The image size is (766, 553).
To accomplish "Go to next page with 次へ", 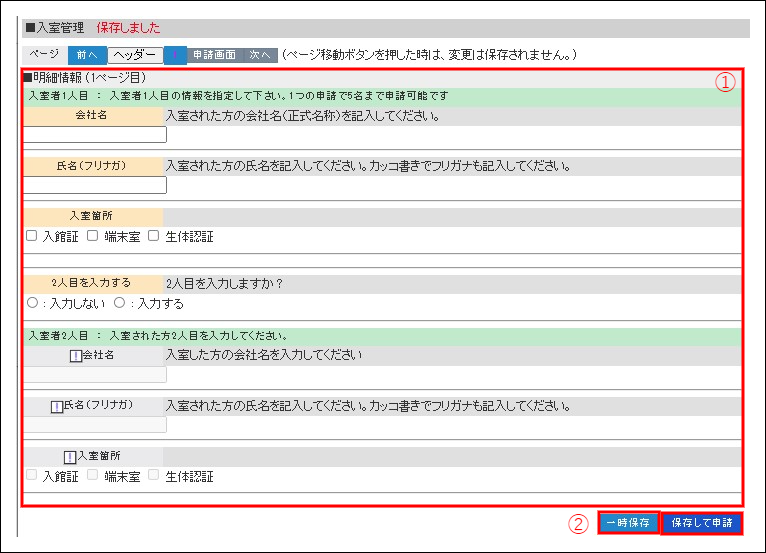I will tap(260, 55).
